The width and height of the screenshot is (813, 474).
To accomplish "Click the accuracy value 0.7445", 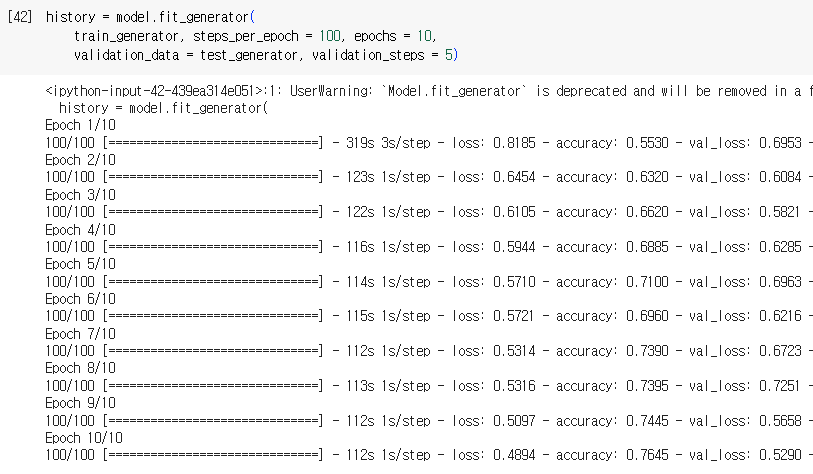I will pyautogui.click(x=647, y=421).
